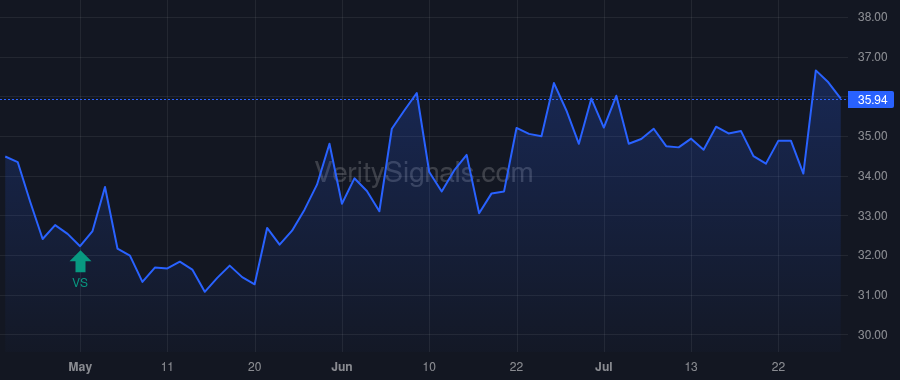
Task: Click the 30.00 price axis label
Action: [x=872, y=335]
